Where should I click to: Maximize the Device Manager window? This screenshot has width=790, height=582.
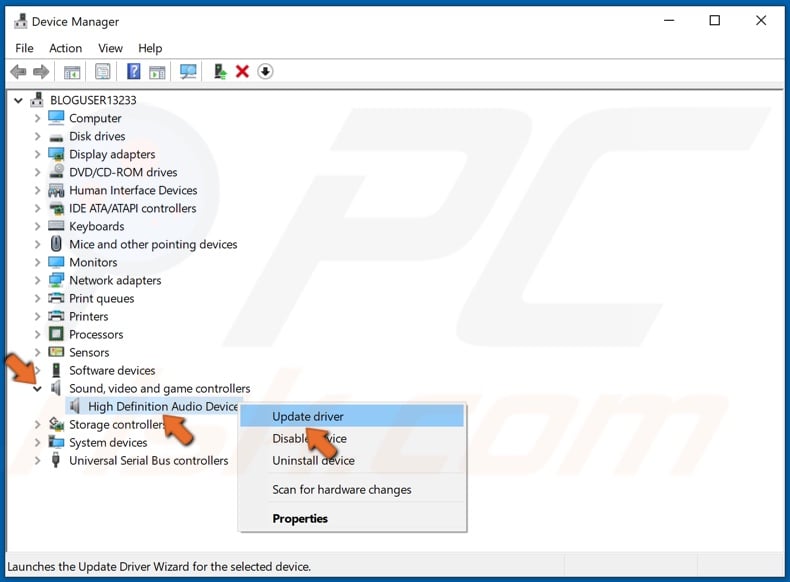click(714, 21)
